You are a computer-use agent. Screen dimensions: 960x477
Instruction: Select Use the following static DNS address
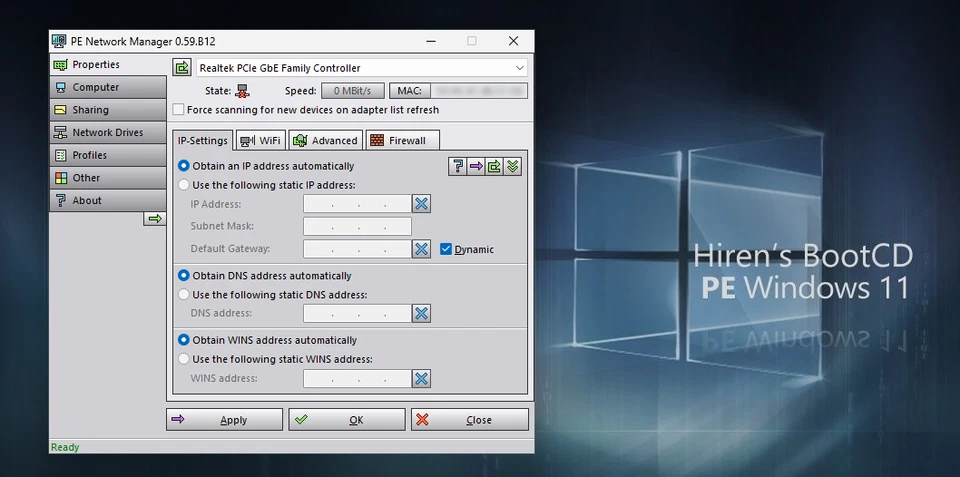[x=183, y=295]
